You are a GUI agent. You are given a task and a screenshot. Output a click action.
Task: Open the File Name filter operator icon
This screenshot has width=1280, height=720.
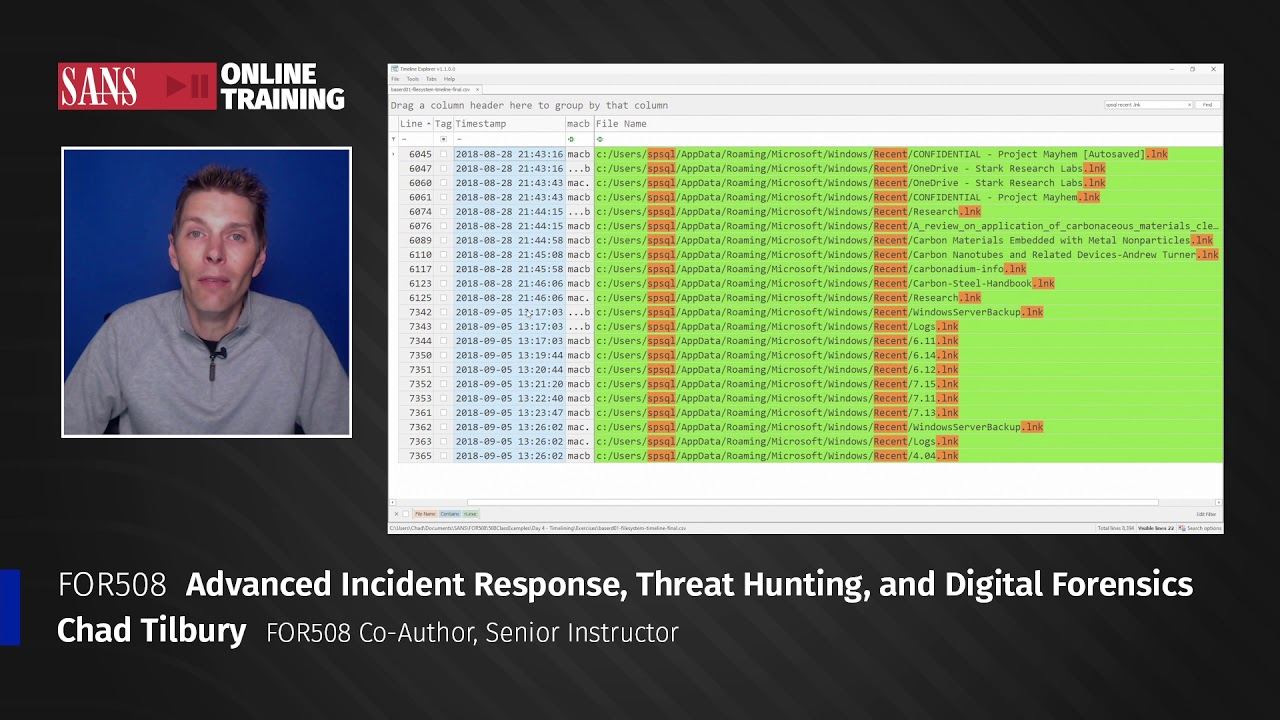pos(600,139)
